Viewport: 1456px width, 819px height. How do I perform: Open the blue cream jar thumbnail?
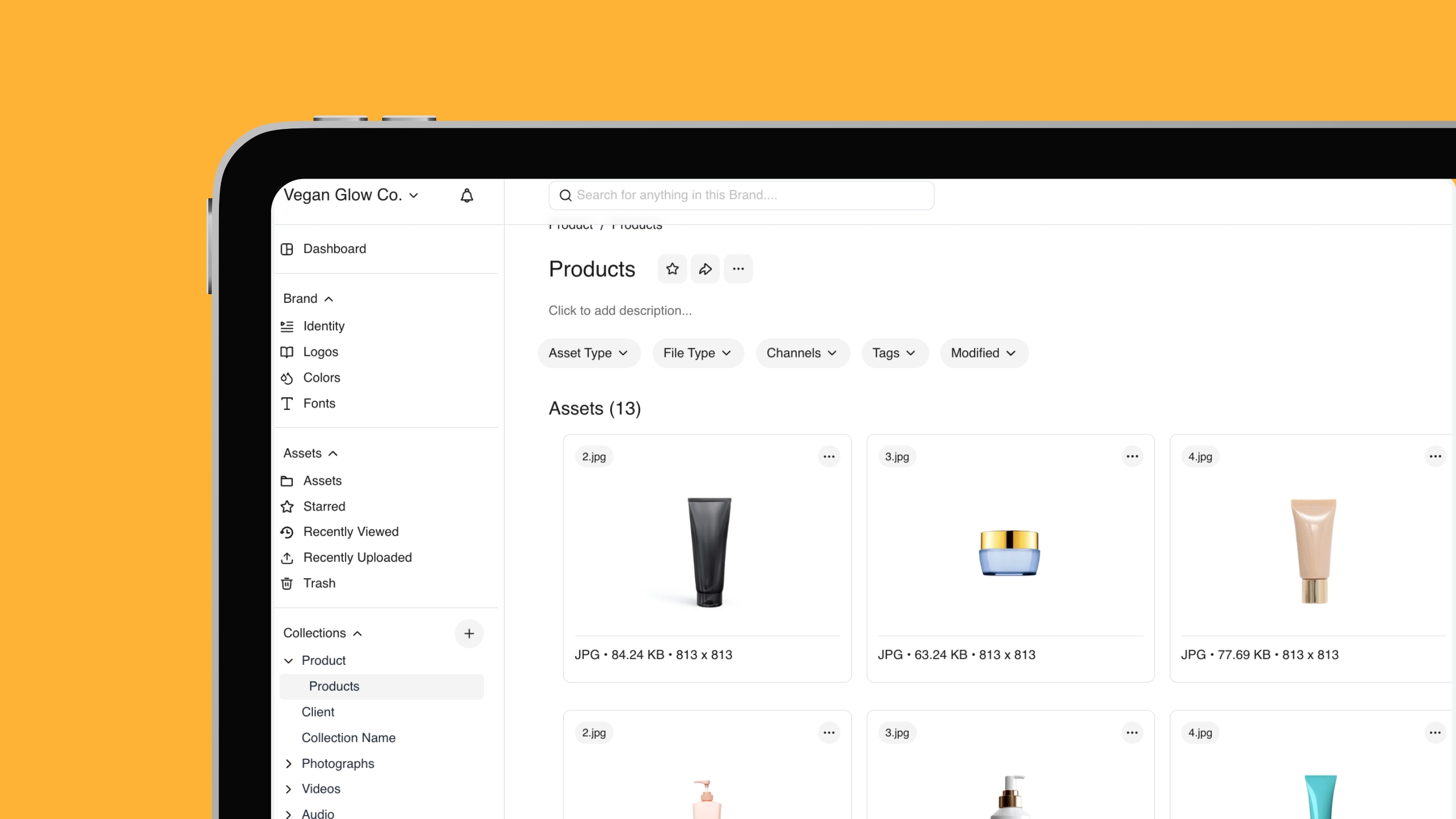(x=1010, y=554)
